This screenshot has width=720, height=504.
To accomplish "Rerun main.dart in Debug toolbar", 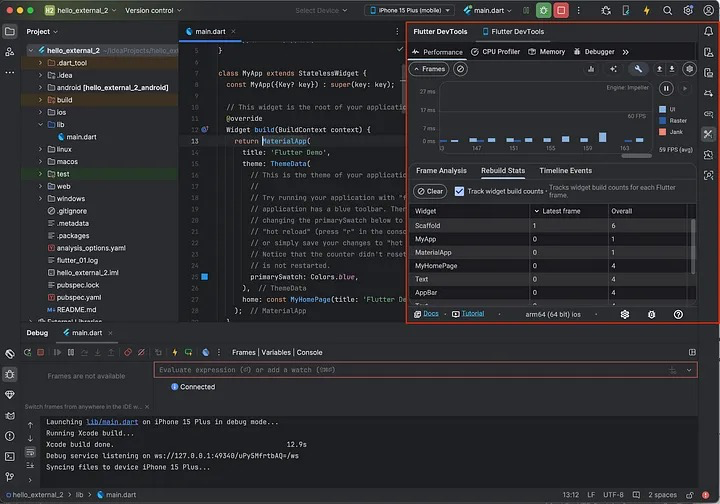I will click(28, 352).
